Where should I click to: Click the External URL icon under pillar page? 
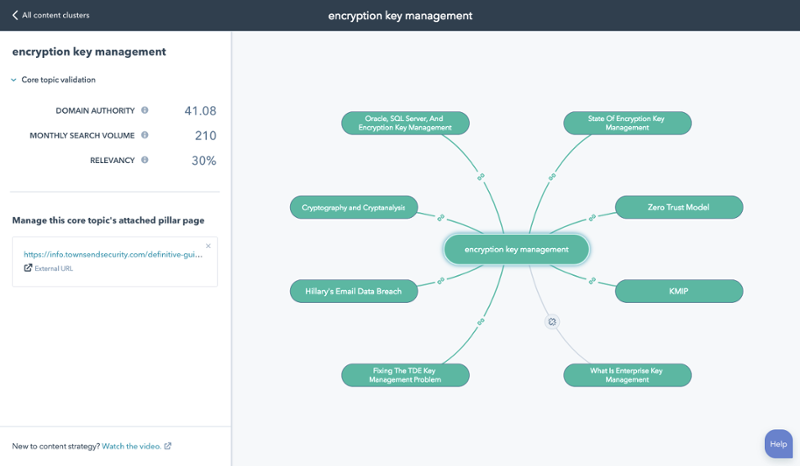coord(28,268)
